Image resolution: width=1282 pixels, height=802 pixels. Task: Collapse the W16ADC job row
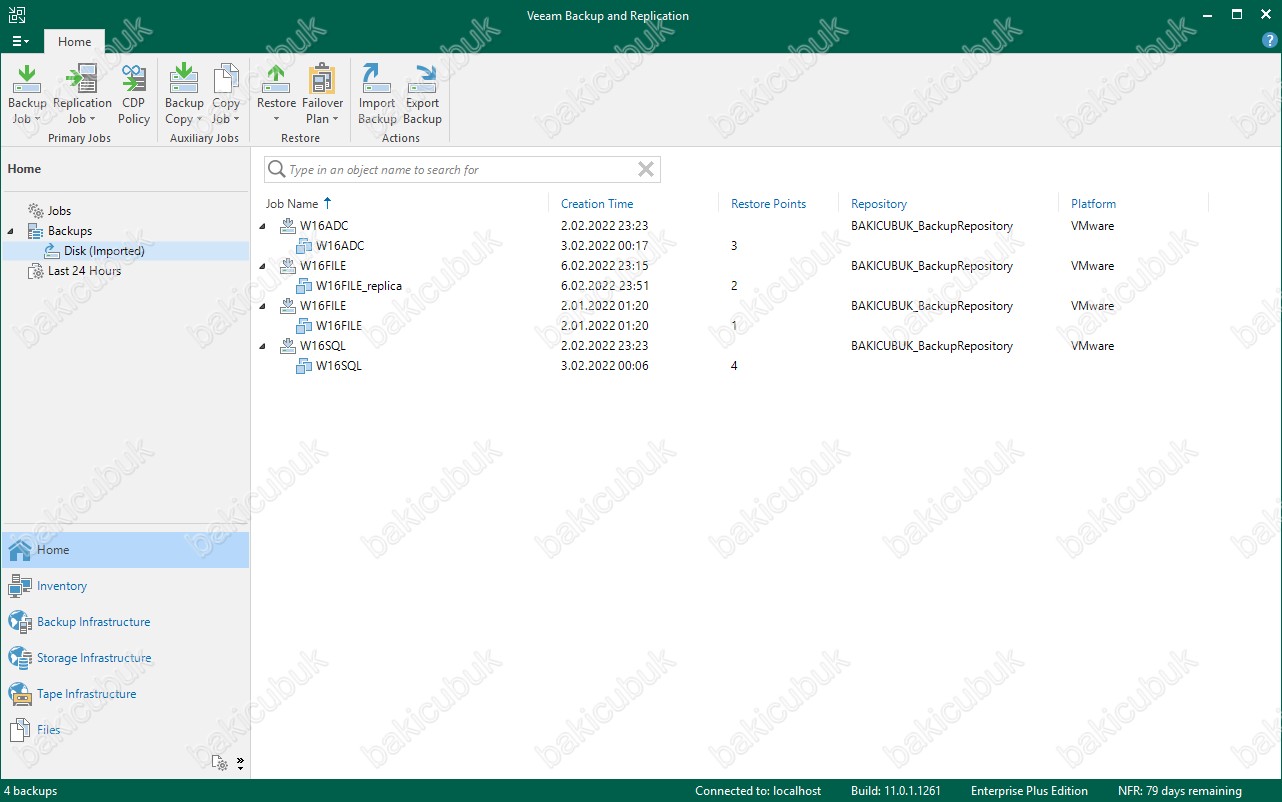click(263, 226)
